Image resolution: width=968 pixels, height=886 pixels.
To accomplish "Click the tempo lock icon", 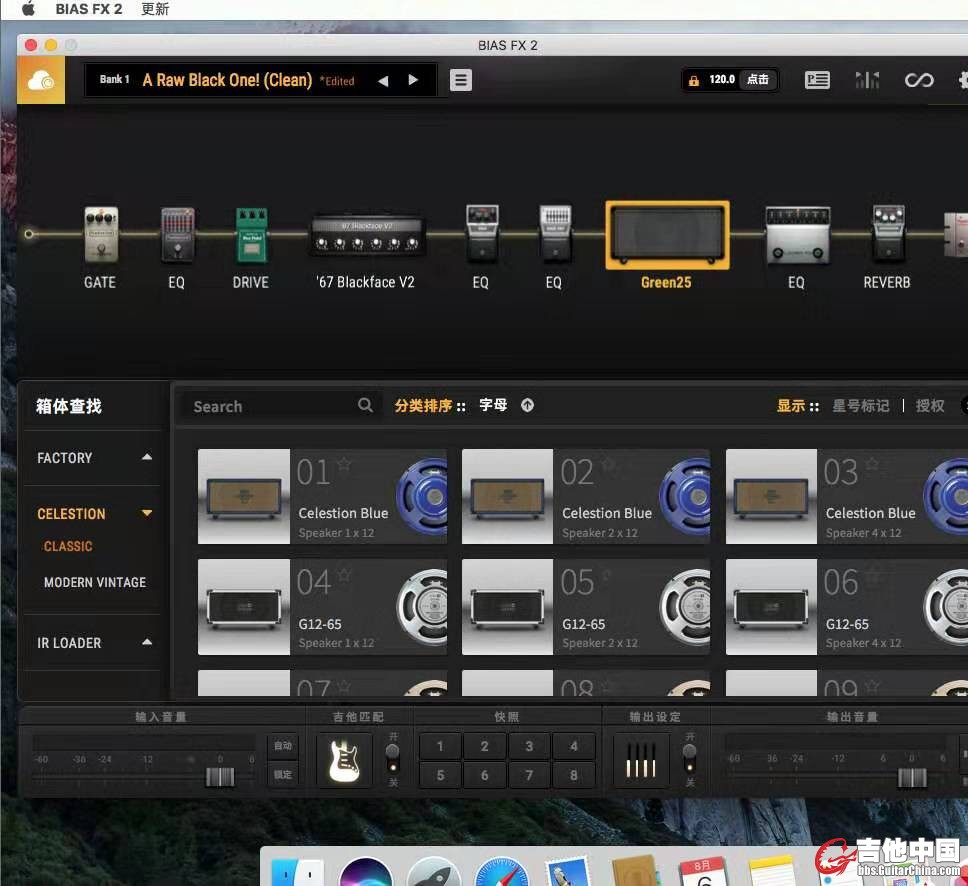I will click(x=694, y=80).
